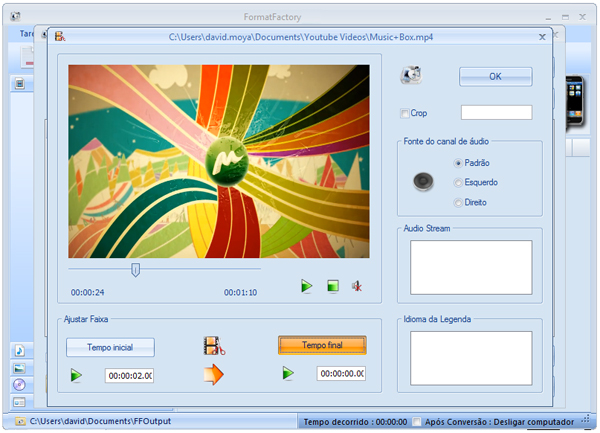The height and width of the screenshot is (433, 600).
Task: Click the speaker audio channel icon
Action: (x=425, y=182)
